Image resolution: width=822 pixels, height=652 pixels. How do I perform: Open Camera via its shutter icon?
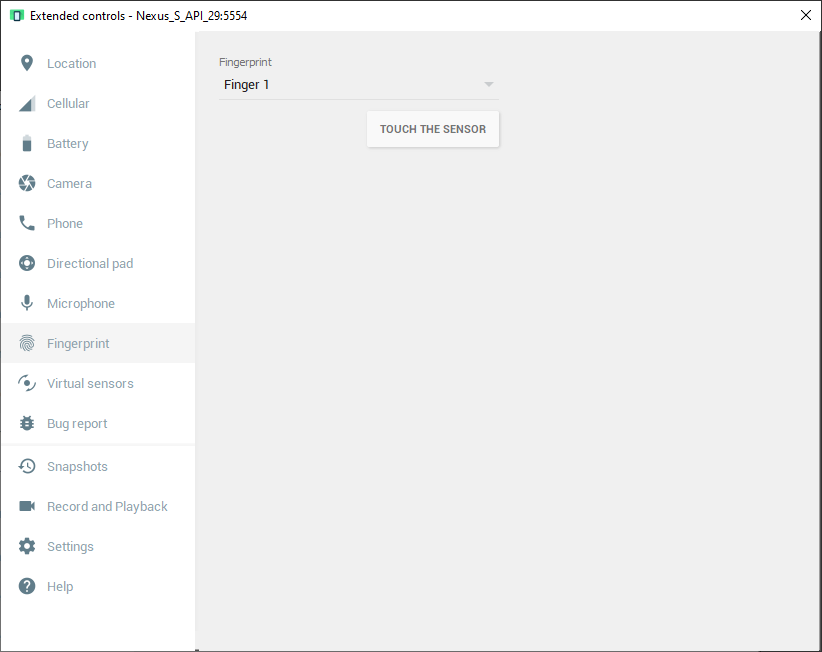pyautogui.click(x=27, y=184)
